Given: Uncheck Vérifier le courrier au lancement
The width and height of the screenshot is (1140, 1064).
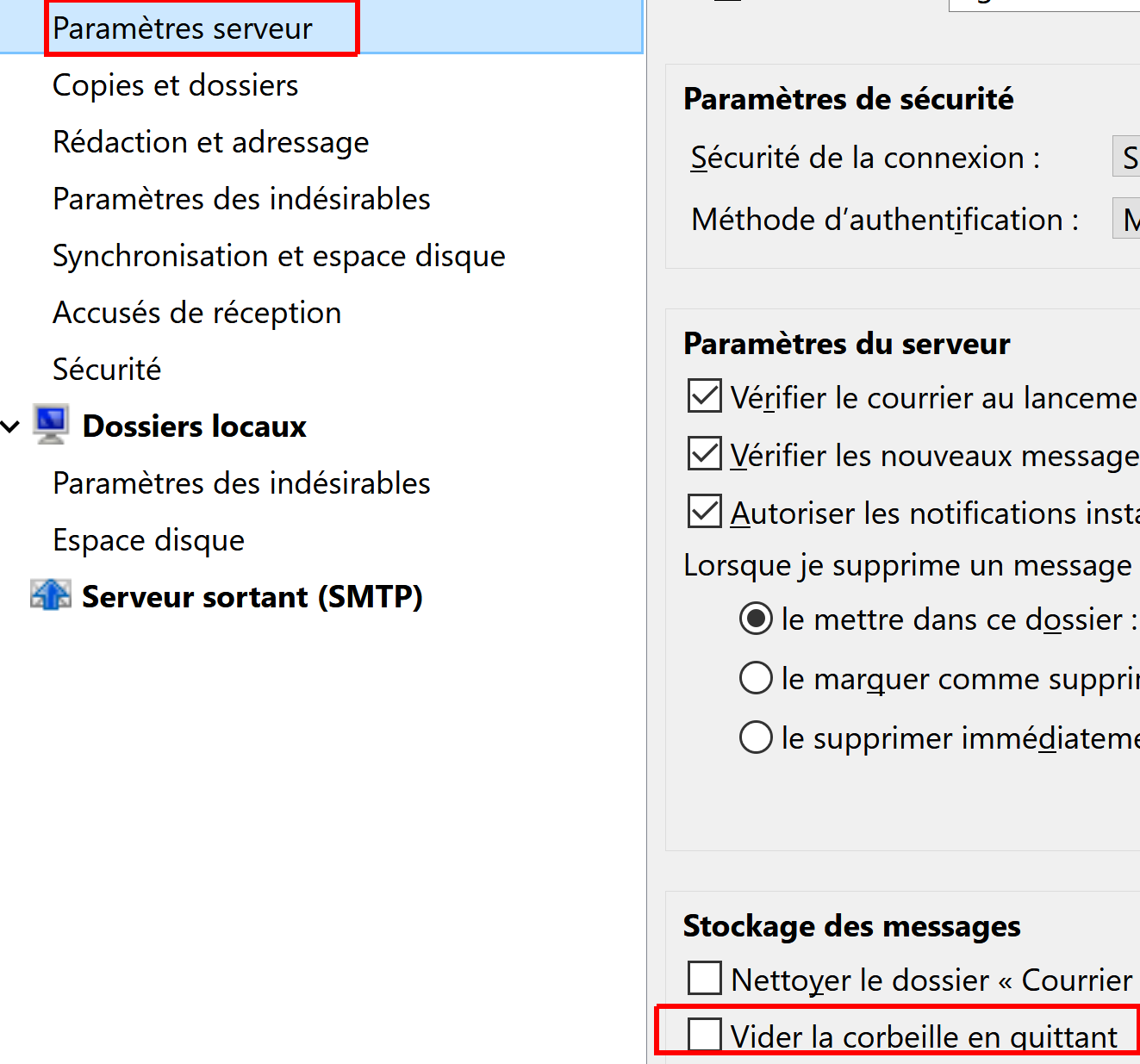Looking at the screenshot, I should pos(705,397).
